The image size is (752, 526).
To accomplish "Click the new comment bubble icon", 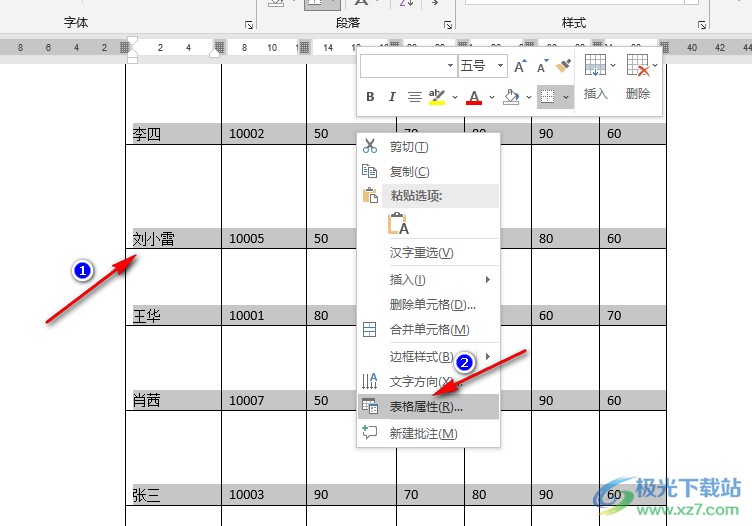I will (369, 432).
